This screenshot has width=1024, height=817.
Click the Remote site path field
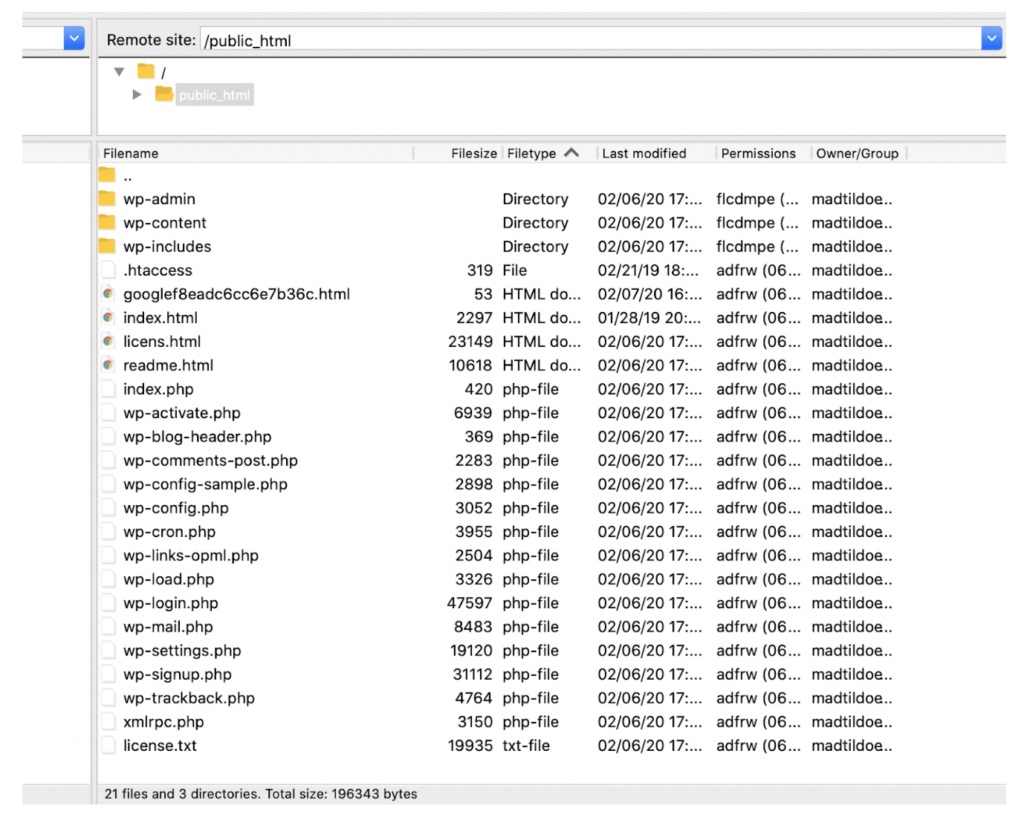[x=590, y=40]
